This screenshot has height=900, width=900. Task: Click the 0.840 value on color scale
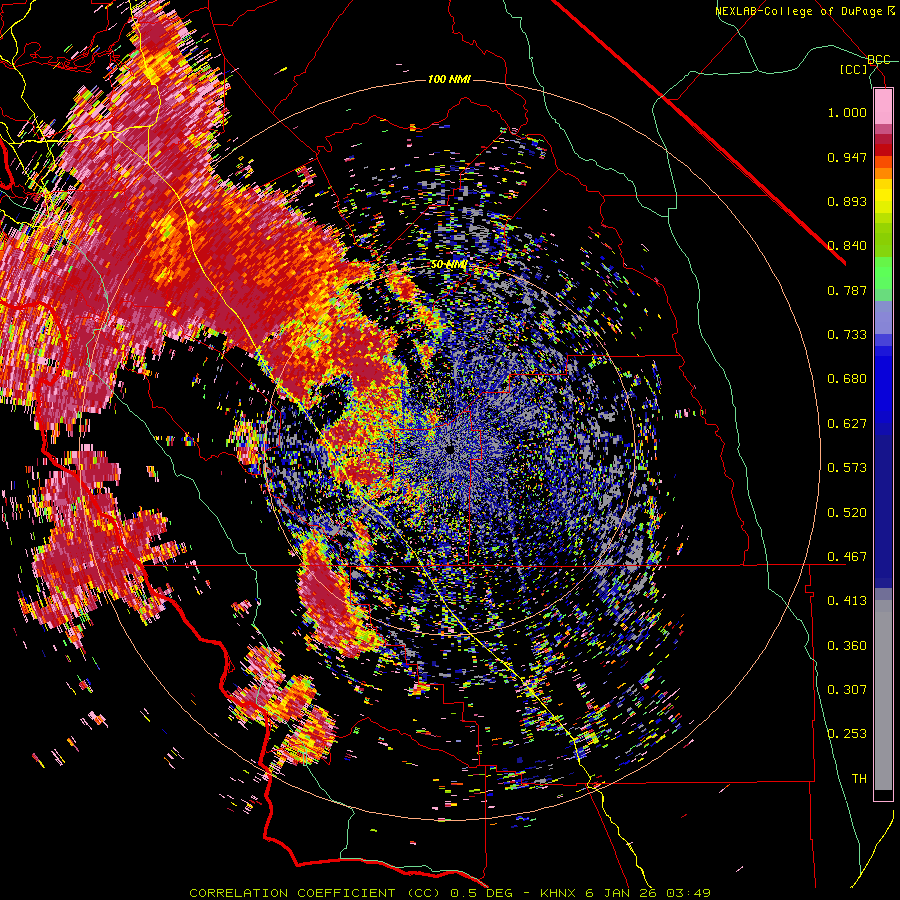tap(847, 246)
